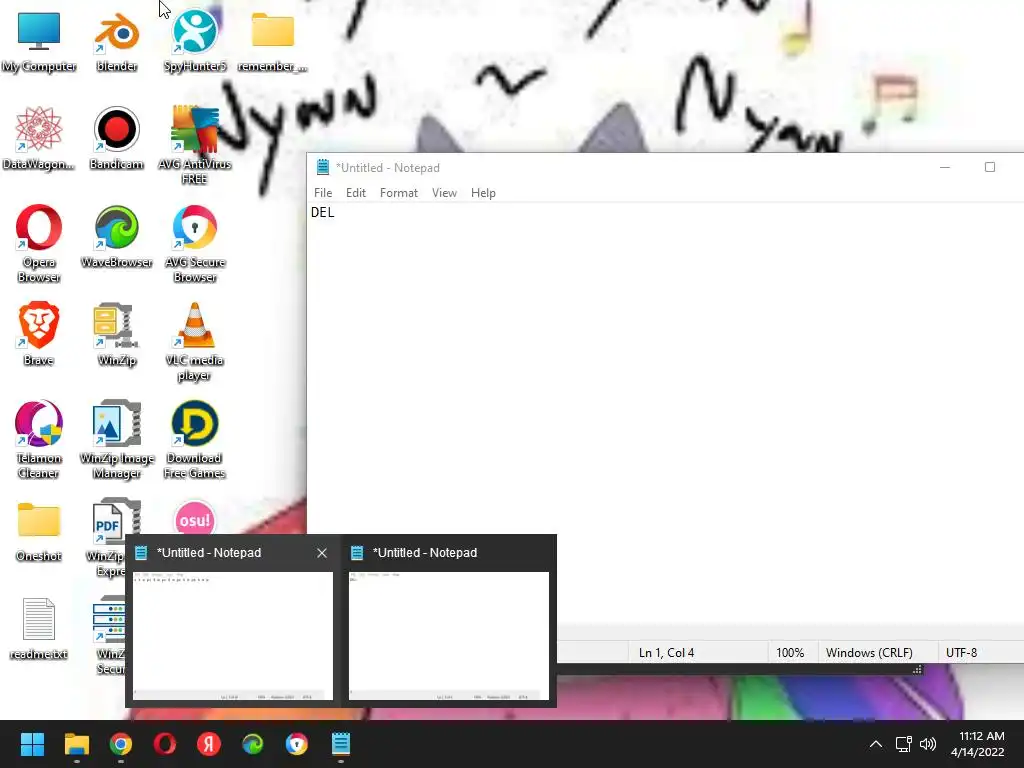Open the Windows Start menu
1024x768 pixels.
pyautogui.click(x=32, y=744)
